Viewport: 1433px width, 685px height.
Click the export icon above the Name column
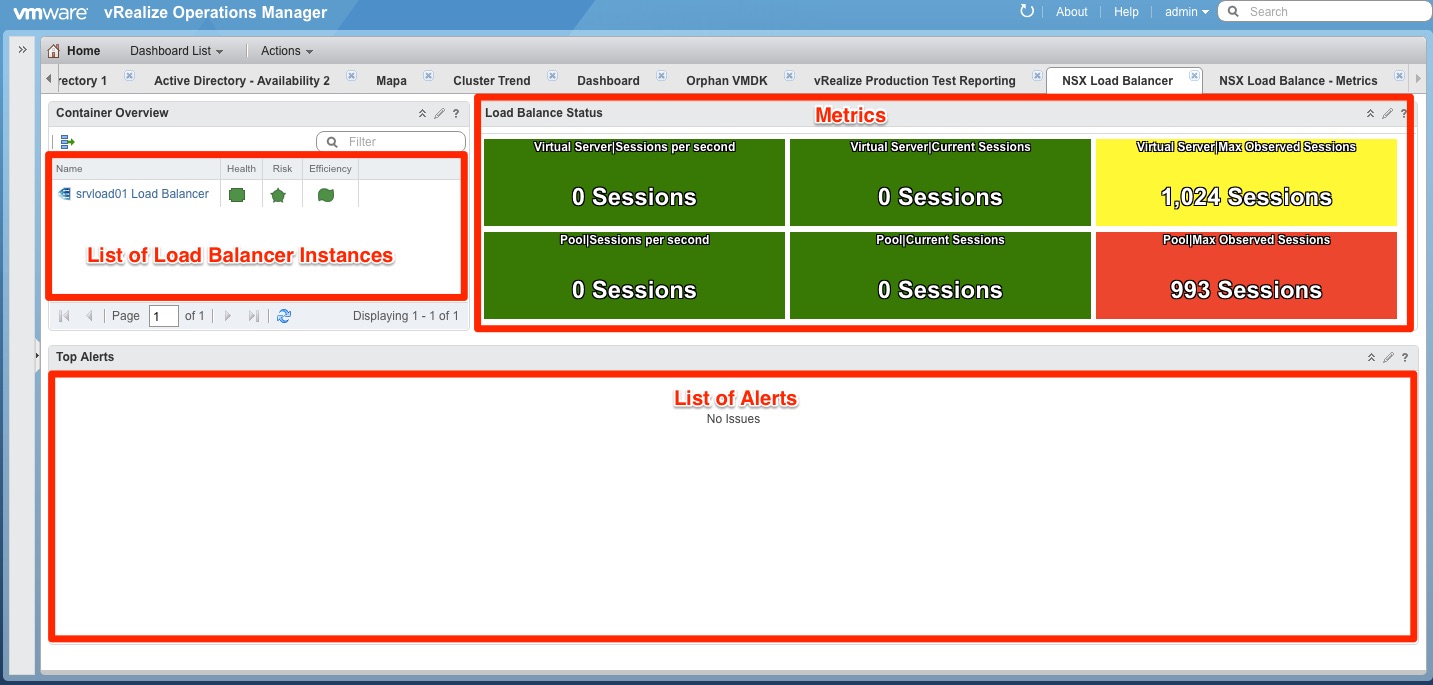(x=67, y=142)
